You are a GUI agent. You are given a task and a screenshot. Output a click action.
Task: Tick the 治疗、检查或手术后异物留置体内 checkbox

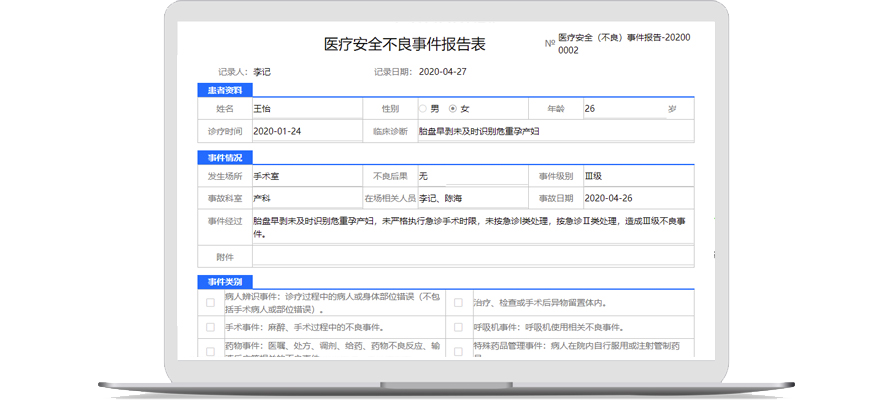458,302
